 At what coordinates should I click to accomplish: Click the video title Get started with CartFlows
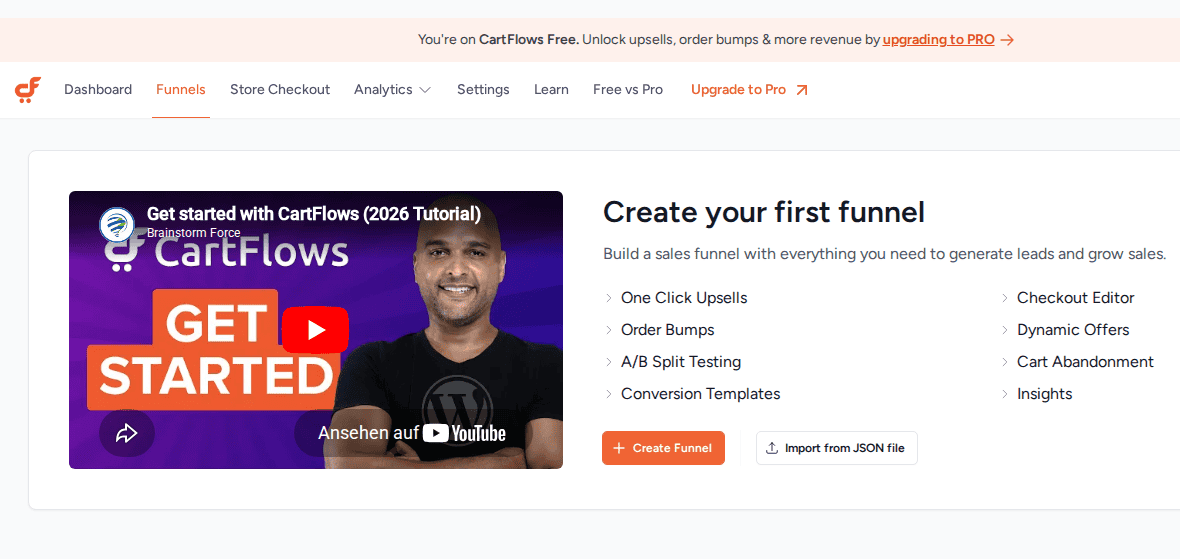(x=314, y=214)
